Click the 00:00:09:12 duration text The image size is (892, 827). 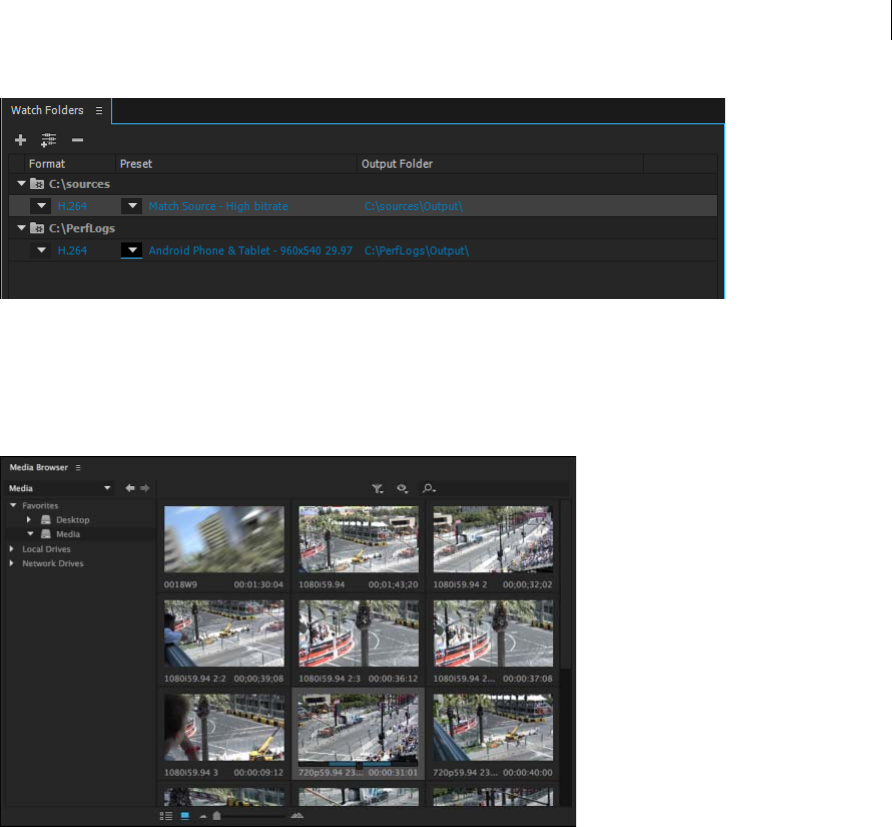[x=258, y=772]
